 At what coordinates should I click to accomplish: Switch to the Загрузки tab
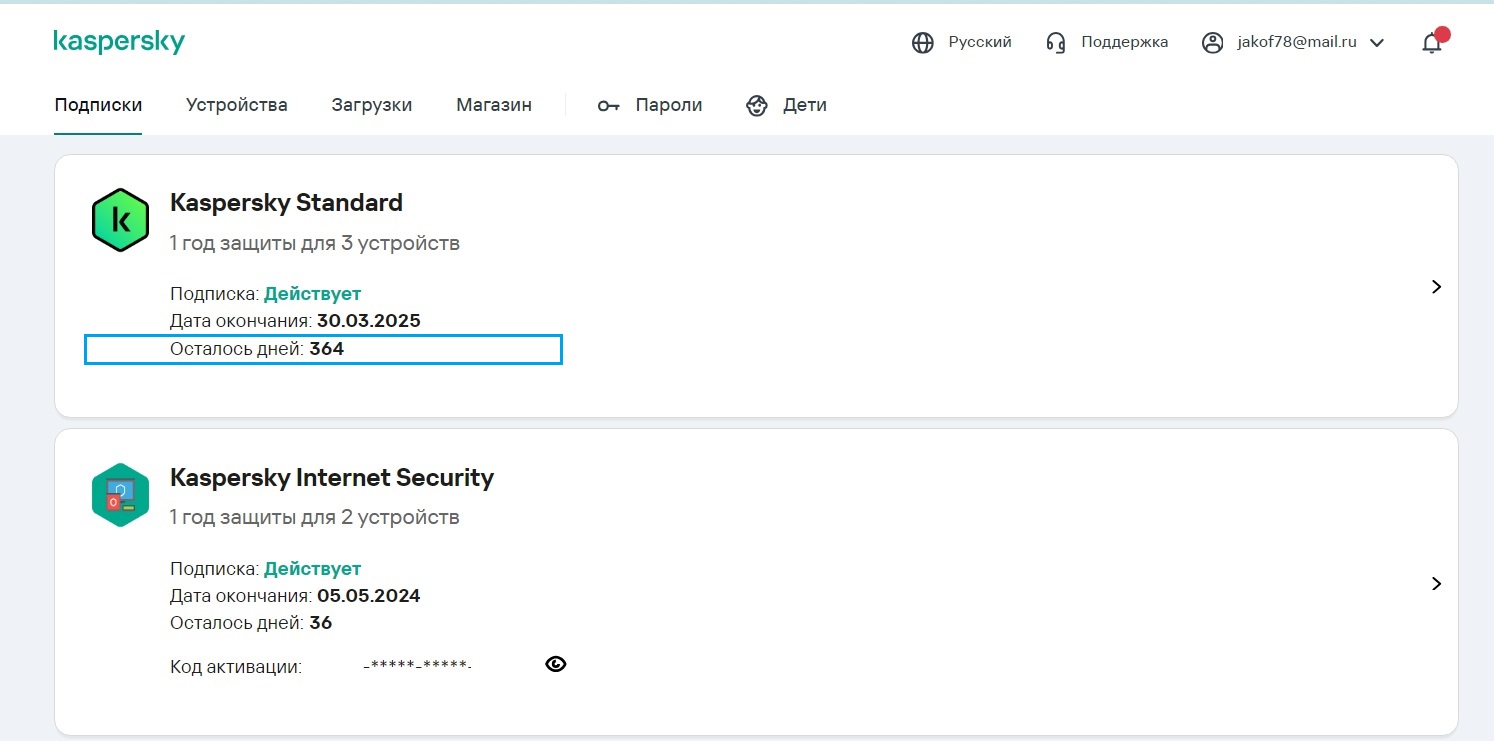point(372,105)
